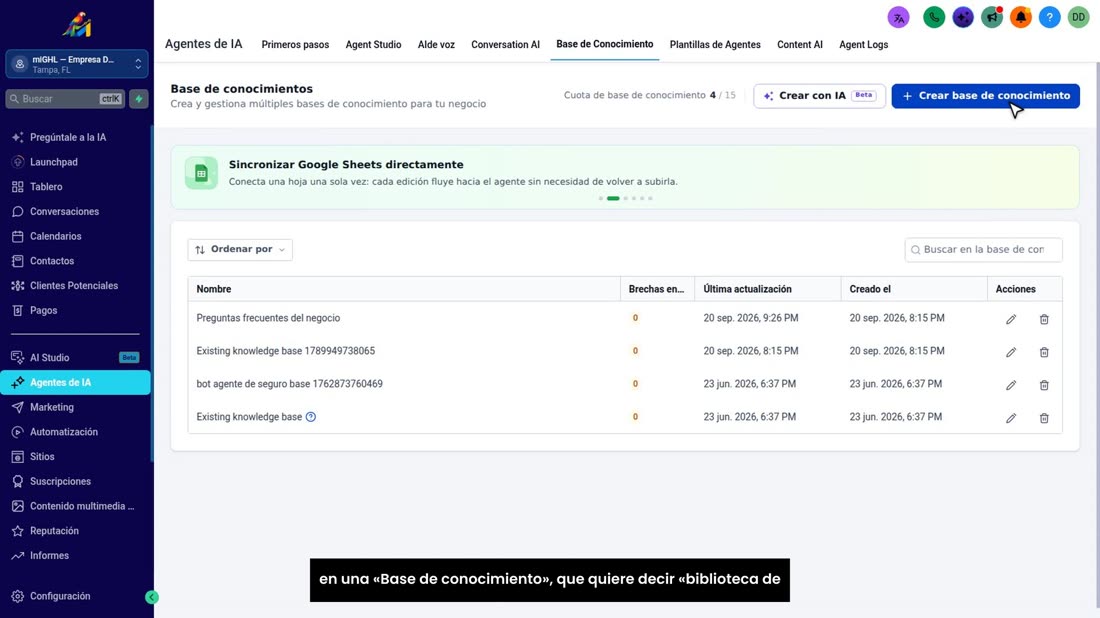Image resolution: width=1100 pixels, height=618 pixels.
Task: Click the megaphone announcements icon
Action: point(992,18)
